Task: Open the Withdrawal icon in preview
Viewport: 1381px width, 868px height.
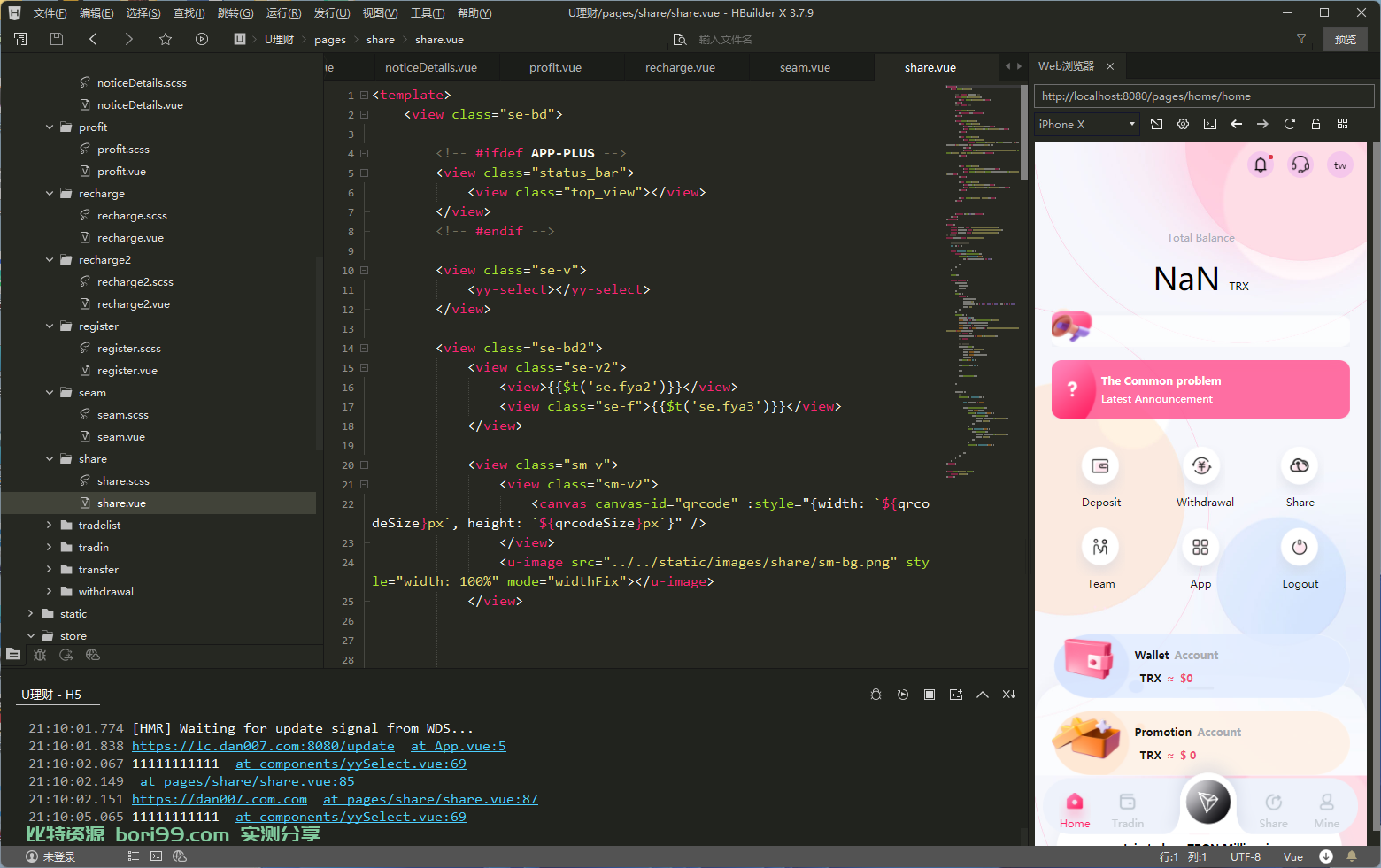Action: click(1201, 465)
